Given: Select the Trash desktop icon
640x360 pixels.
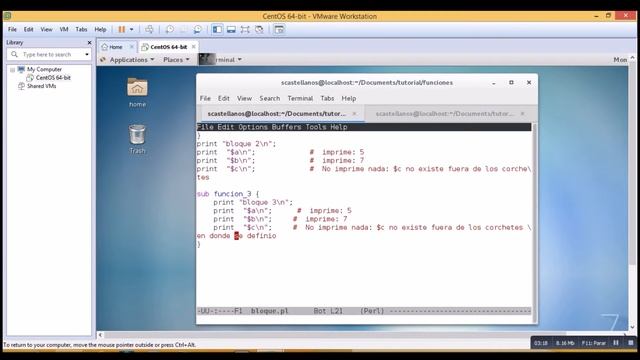Looking at the screenshot, I should (137, 139).
